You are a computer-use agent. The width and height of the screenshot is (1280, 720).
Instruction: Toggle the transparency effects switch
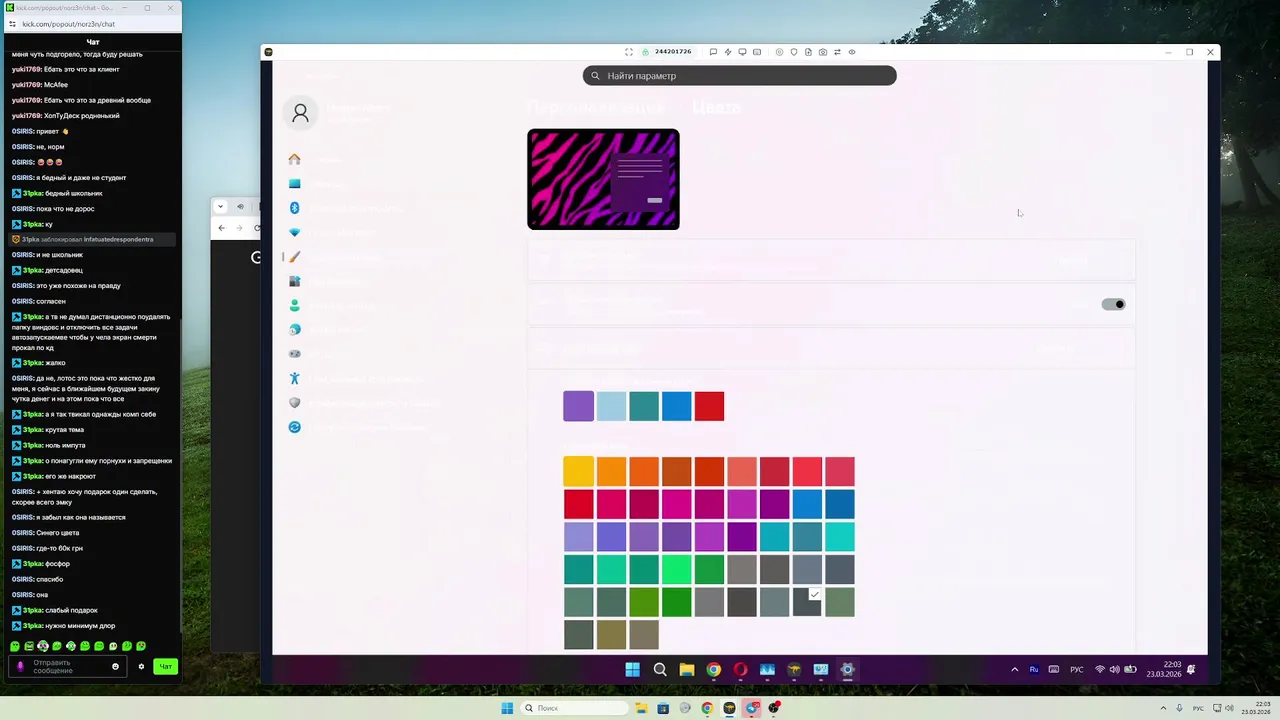coord(1113,304)
